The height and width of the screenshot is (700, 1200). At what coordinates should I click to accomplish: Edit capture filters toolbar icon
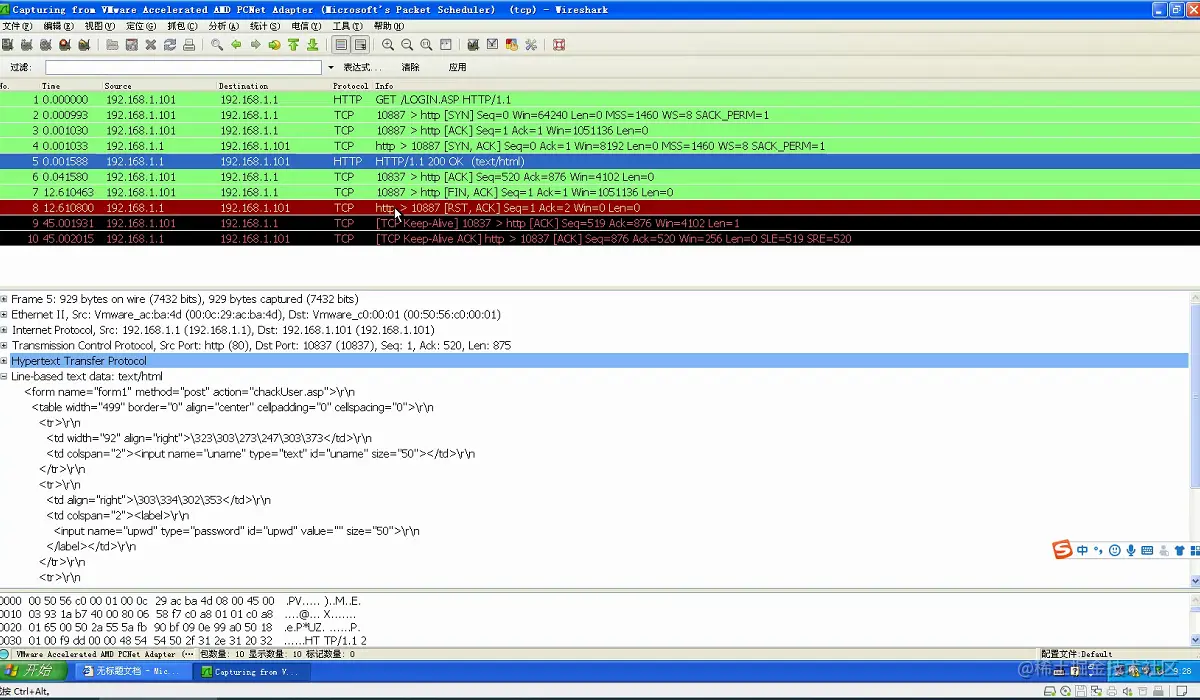click(x=473, y=45)
